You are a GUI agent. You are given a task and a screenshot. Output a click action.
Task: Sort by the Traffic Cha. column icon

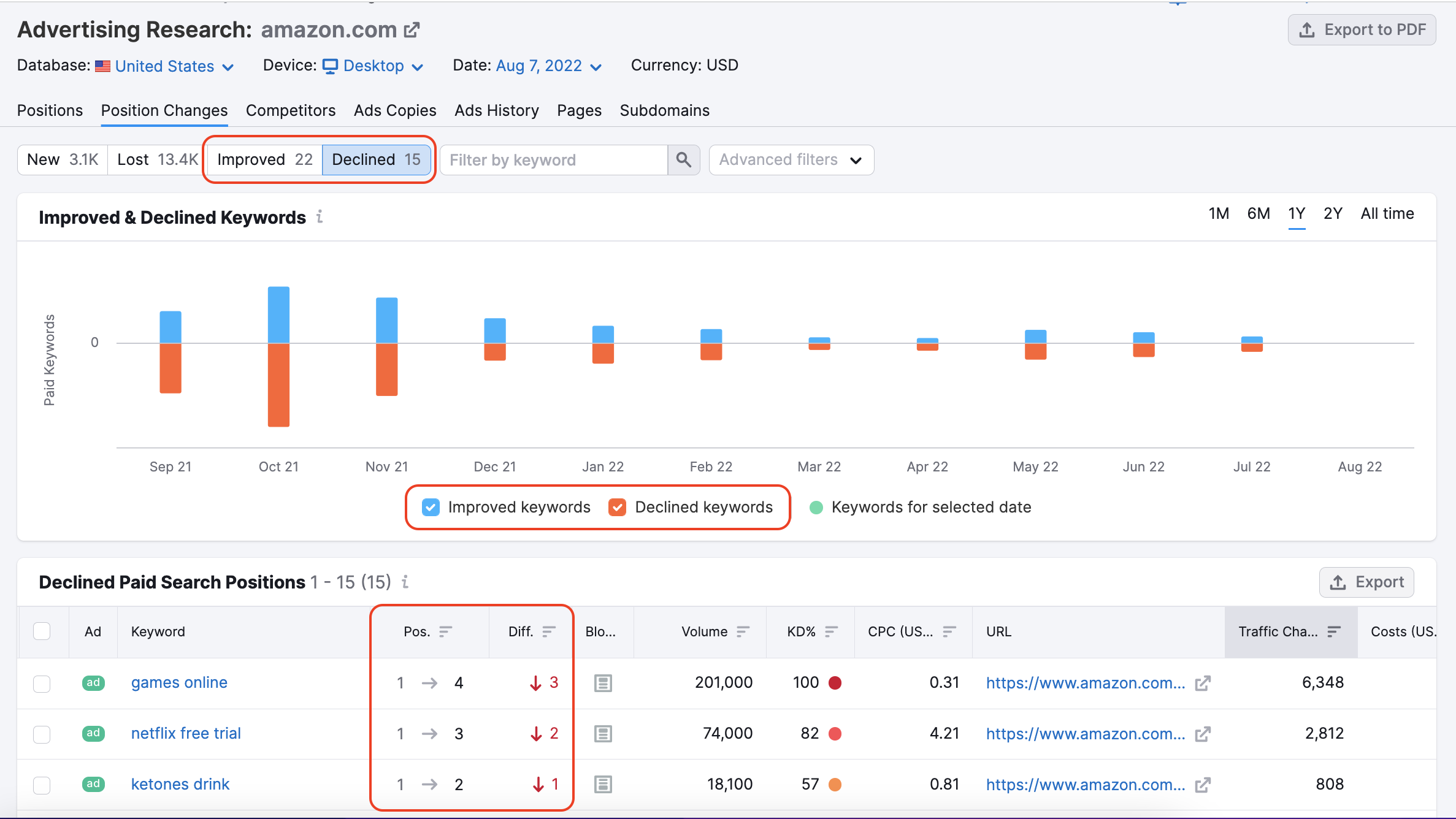click(1333, 631)
